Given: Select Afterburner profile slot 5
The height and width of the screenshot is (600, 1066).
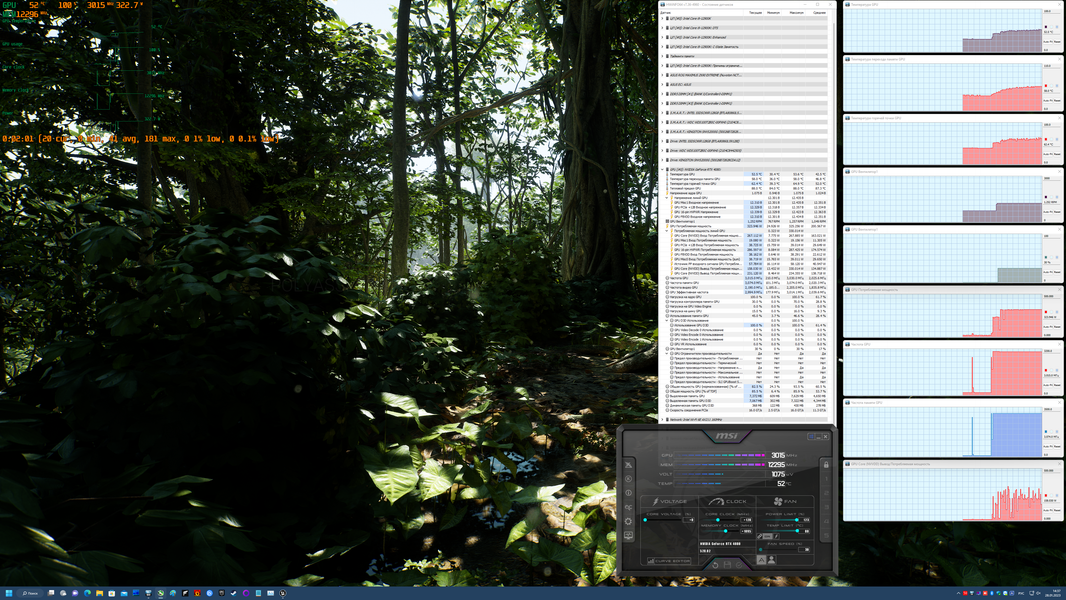Looking at the screenshot, I should (826, 535).
